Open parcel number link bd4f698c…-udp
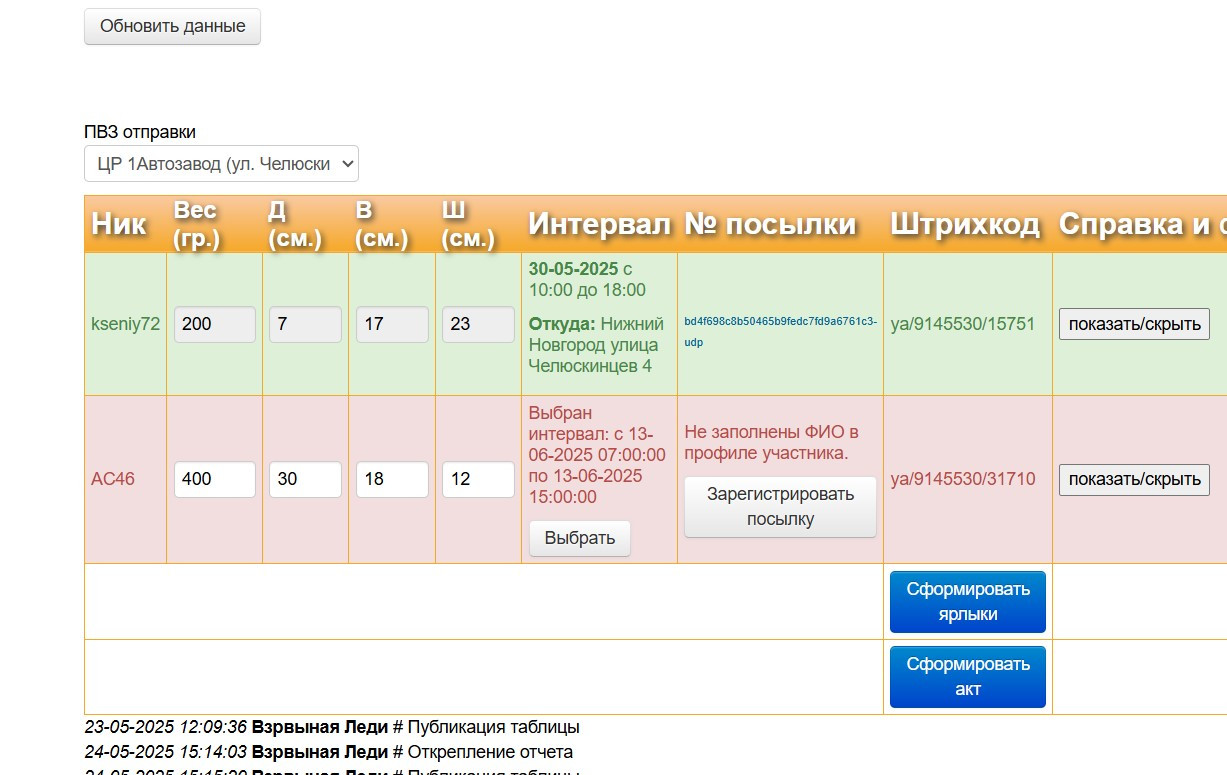The image size is (1227, 775). (780, 331)
